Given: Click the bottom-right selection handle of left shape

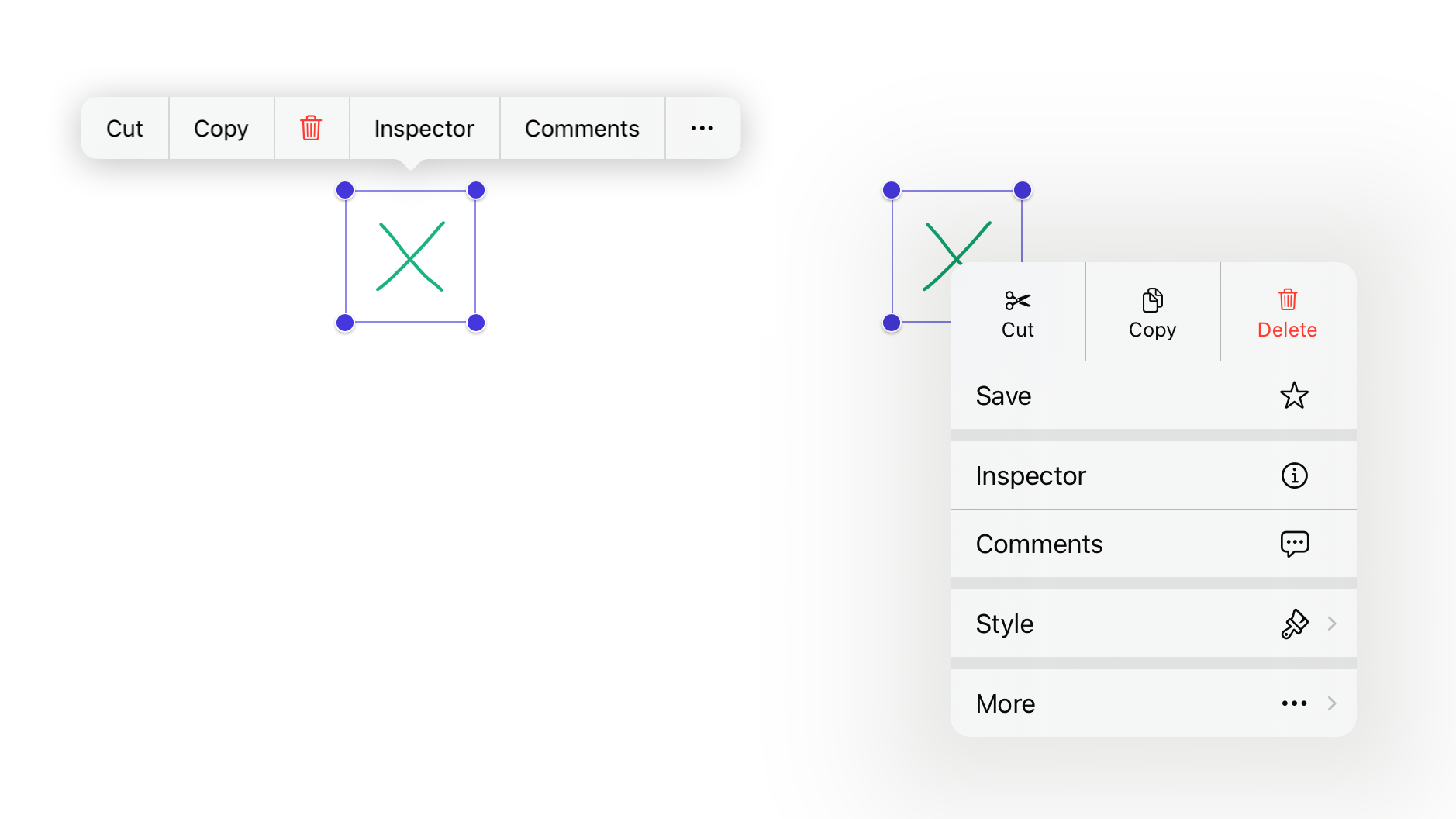Looking at the screenshot, I should [476, 323].
